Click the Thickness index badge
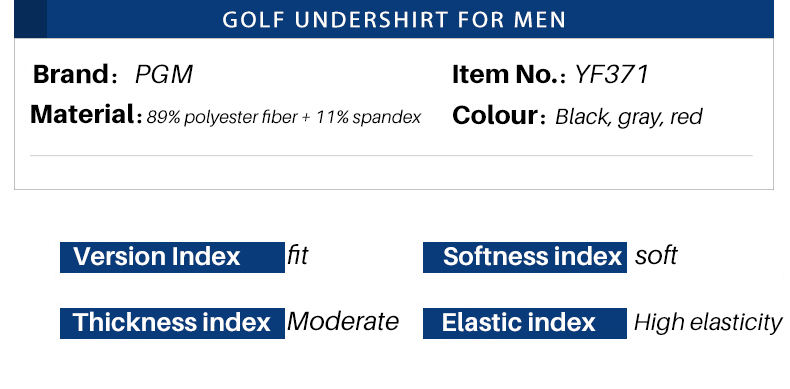This screenshot has width=790, height=389. click(x=172, y=323)
